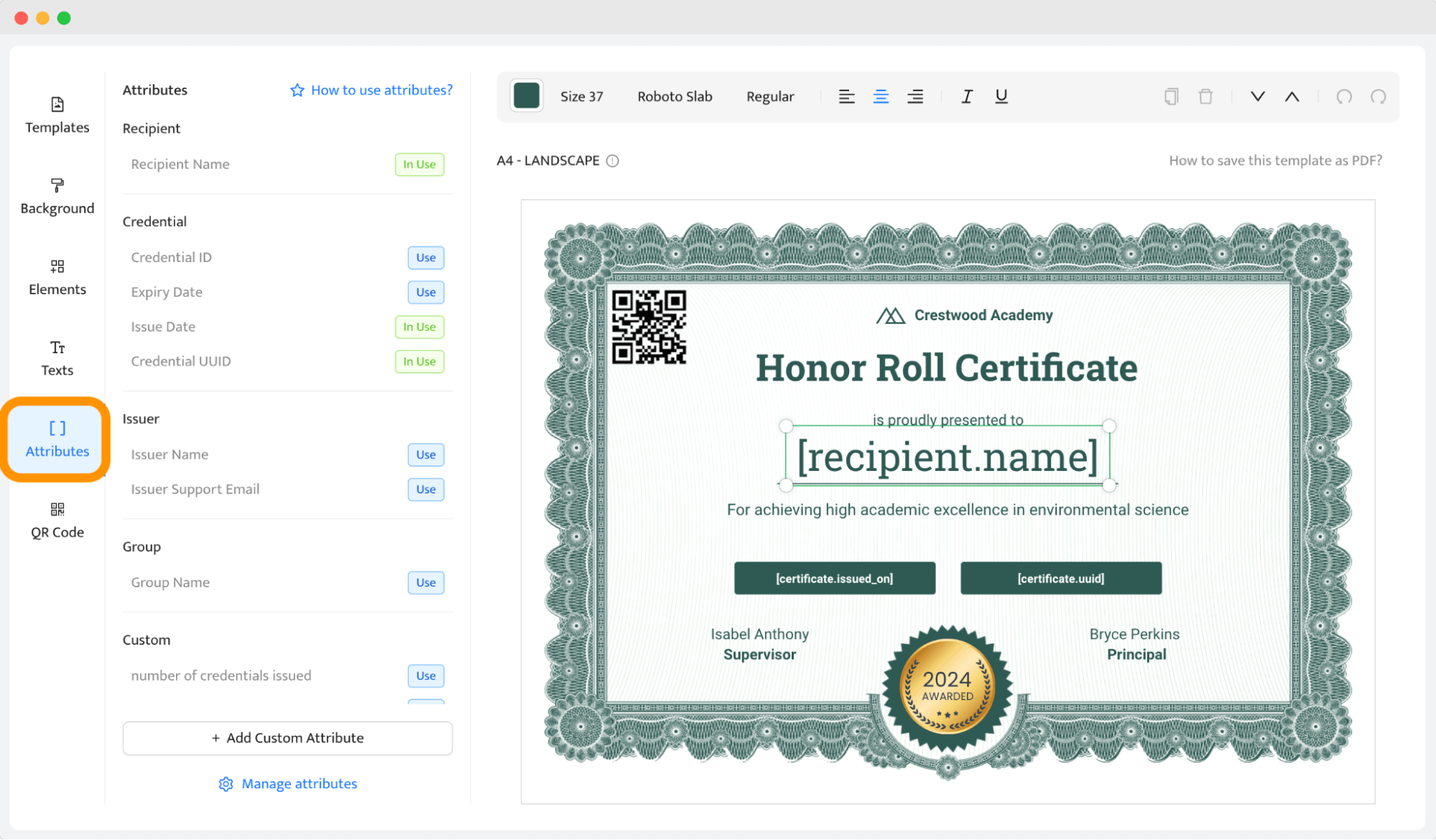Screen dimensions: 1436x840
Task: Click In Use badge for Credential UUID
Action: click(420, 361)
